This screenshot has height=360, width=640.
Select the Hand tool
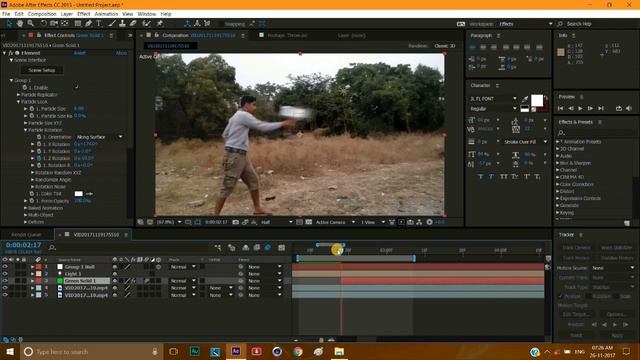(x=20, y=24)
